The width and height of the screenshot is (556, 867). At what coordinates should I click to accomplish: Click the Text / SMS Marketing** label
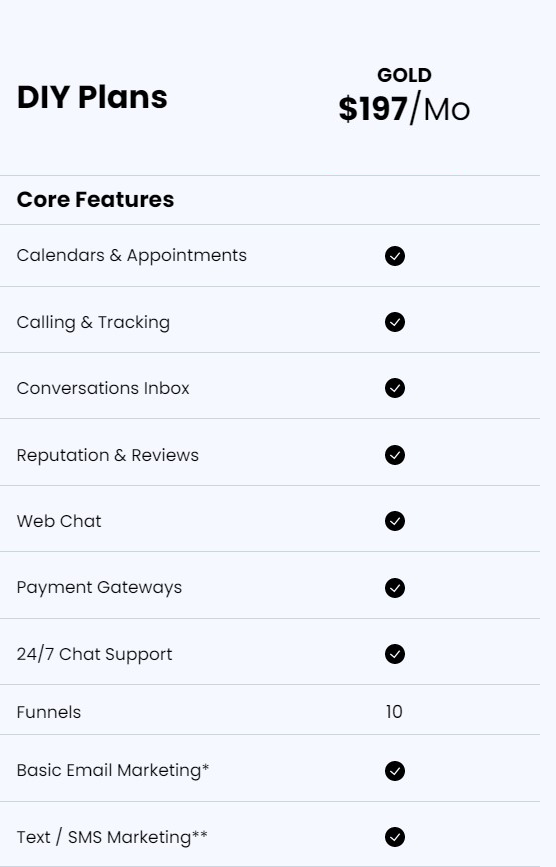point(112,837)
